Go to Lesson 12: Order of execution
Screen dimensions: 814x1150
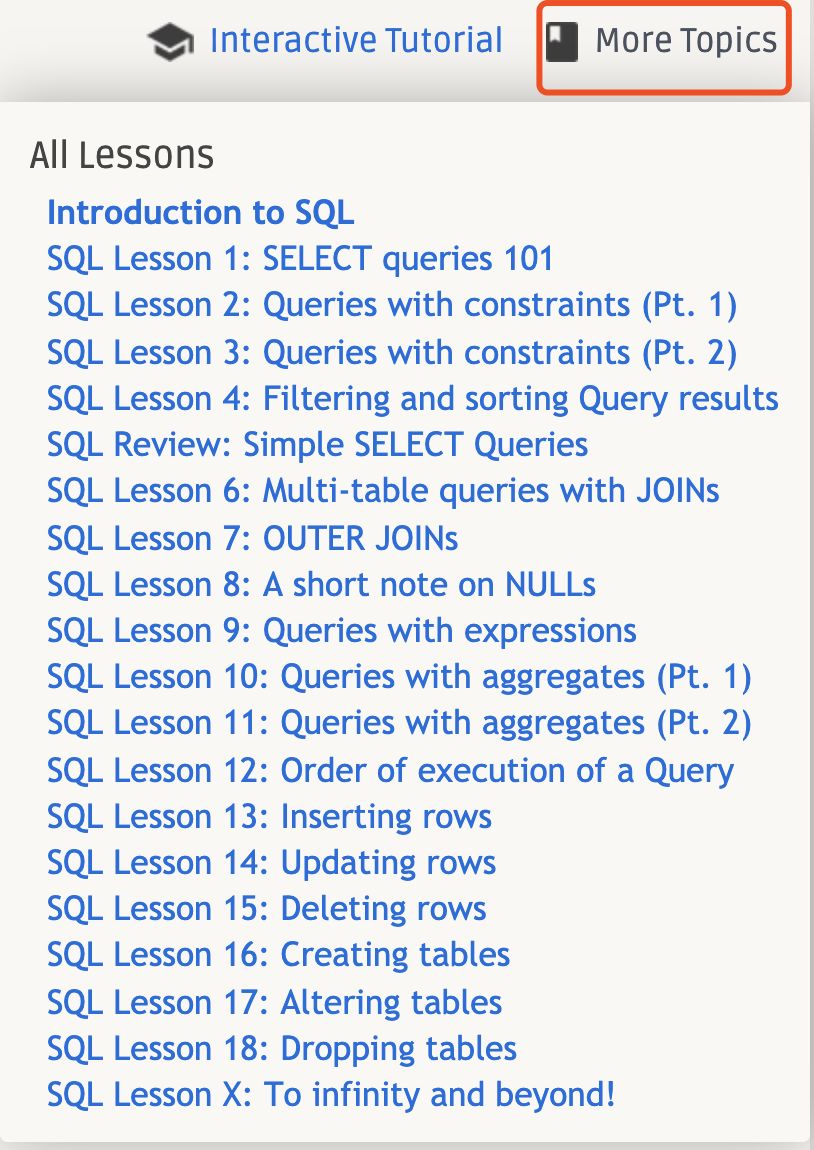[390, 772]
